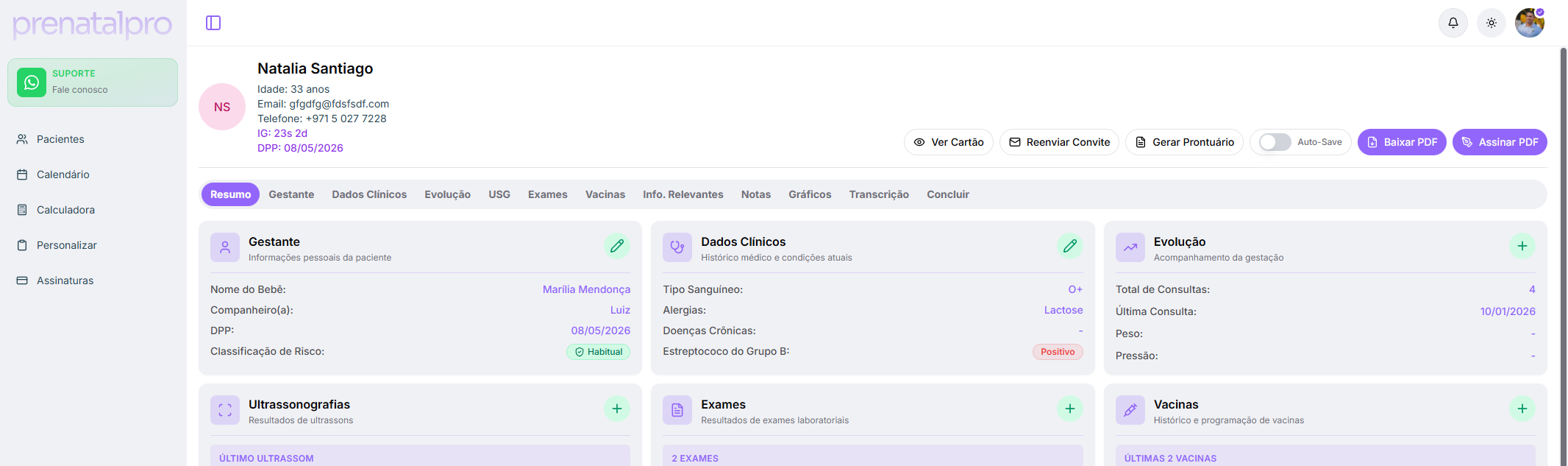Screen dimensions: 1568x466
Task: View the card via Ver Cartão
Action: (948, 142)
